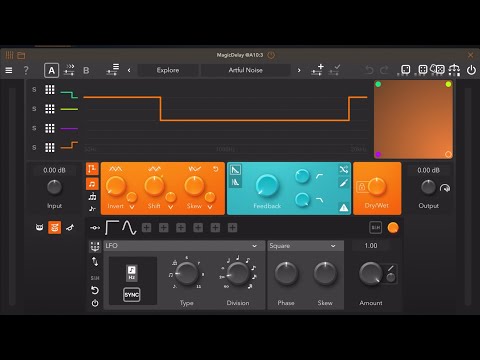
Task: Go to next preset with right arrow
Action: 299,70
